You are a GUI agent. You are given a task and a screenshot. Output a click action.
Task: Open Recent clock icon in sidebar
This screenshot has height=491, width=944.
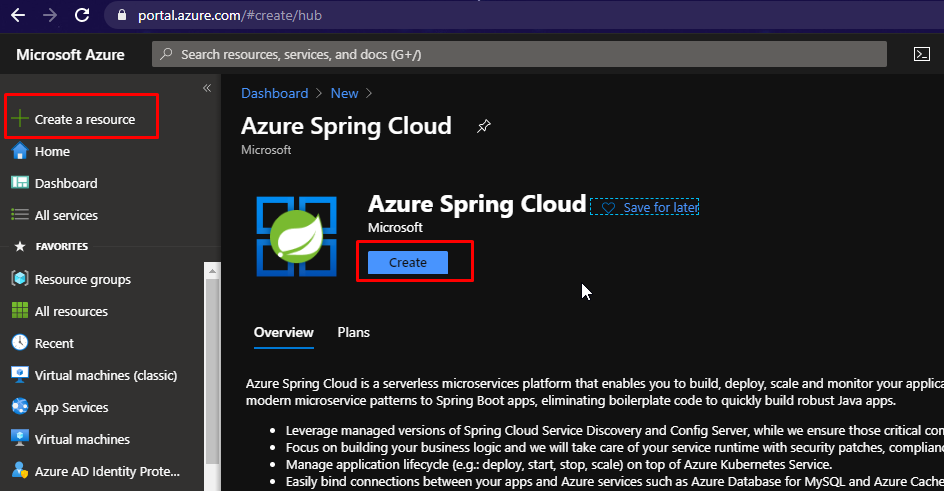click(x=19, y=343)
